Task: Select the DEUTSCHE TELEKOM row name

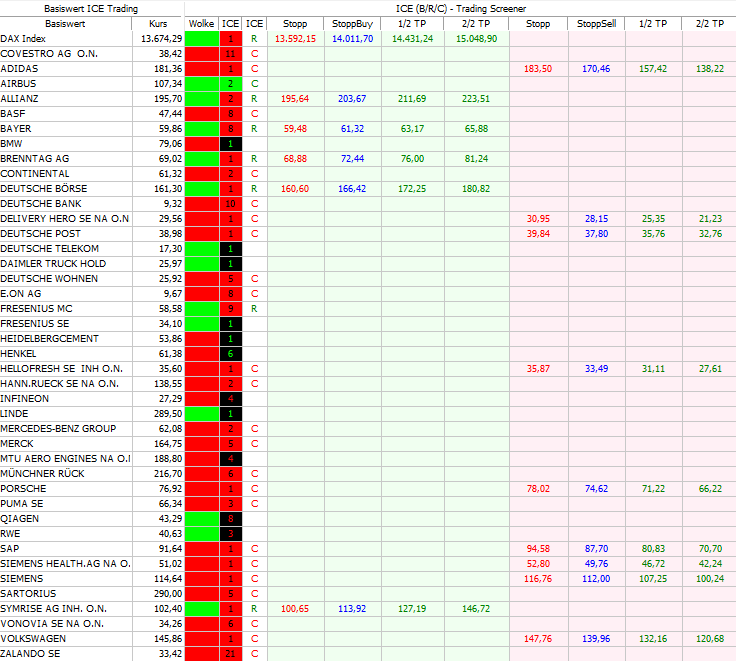Action: tap(49, 249)
